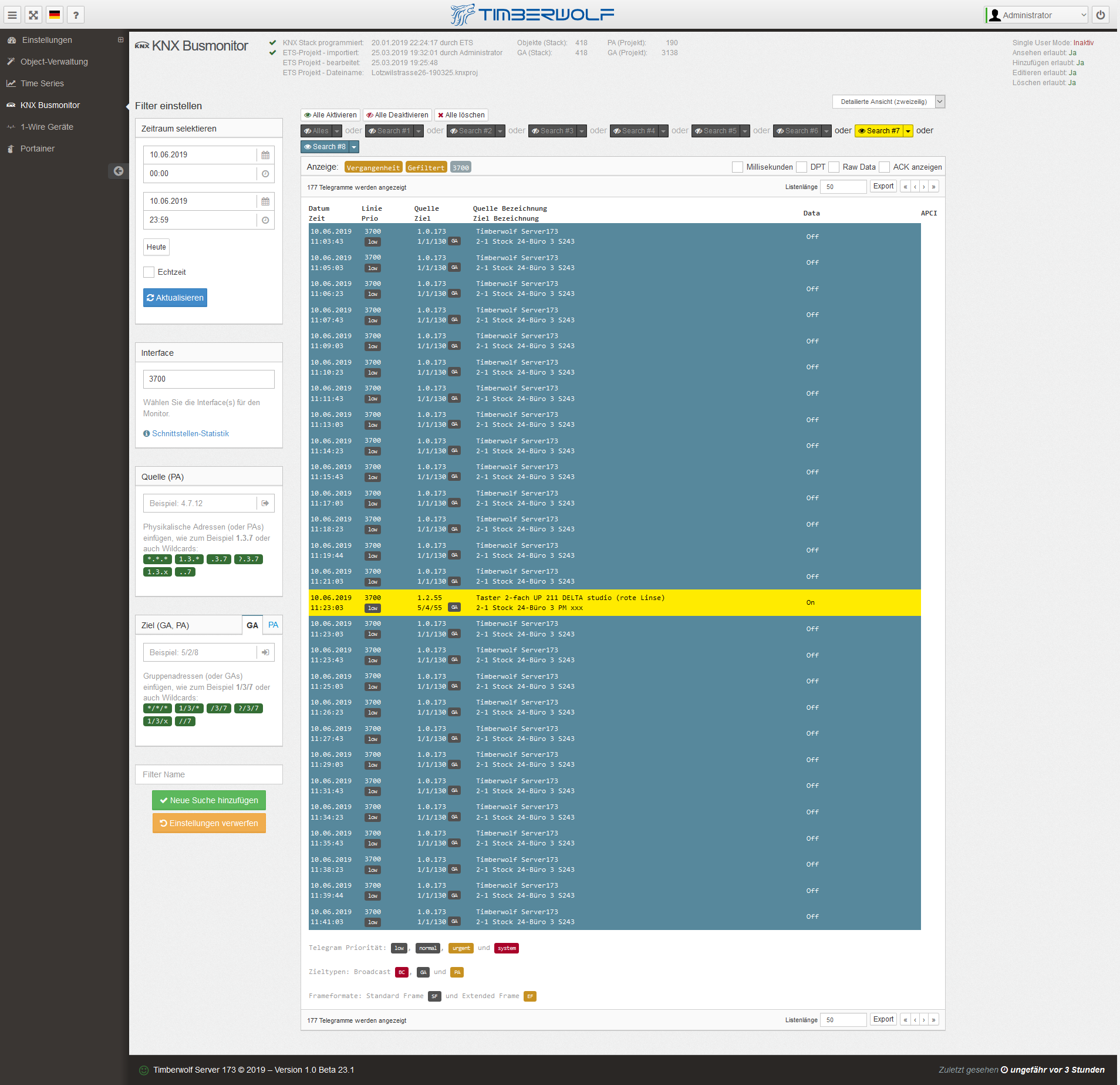
Task: Open Search #7 dropdown arrow
Action: click(x=908, y=131)
